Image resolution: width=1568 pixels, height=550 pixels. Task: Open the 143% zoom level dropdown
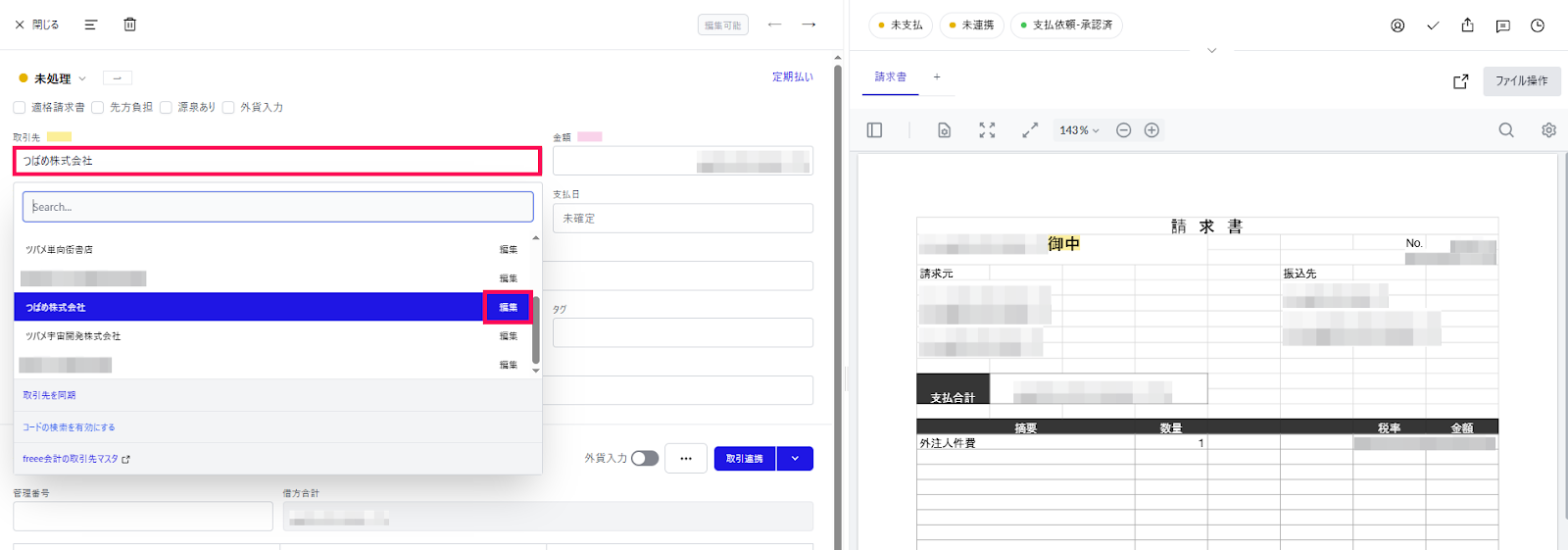click(1079, 130)
